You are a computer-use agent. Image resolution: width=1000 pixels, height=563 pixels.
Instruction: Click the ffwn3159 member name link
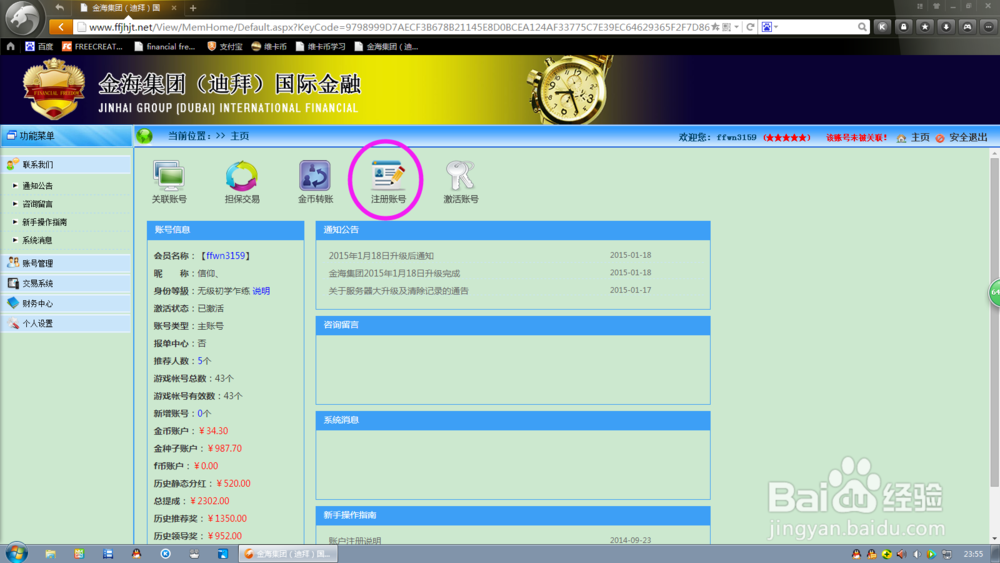226,256
